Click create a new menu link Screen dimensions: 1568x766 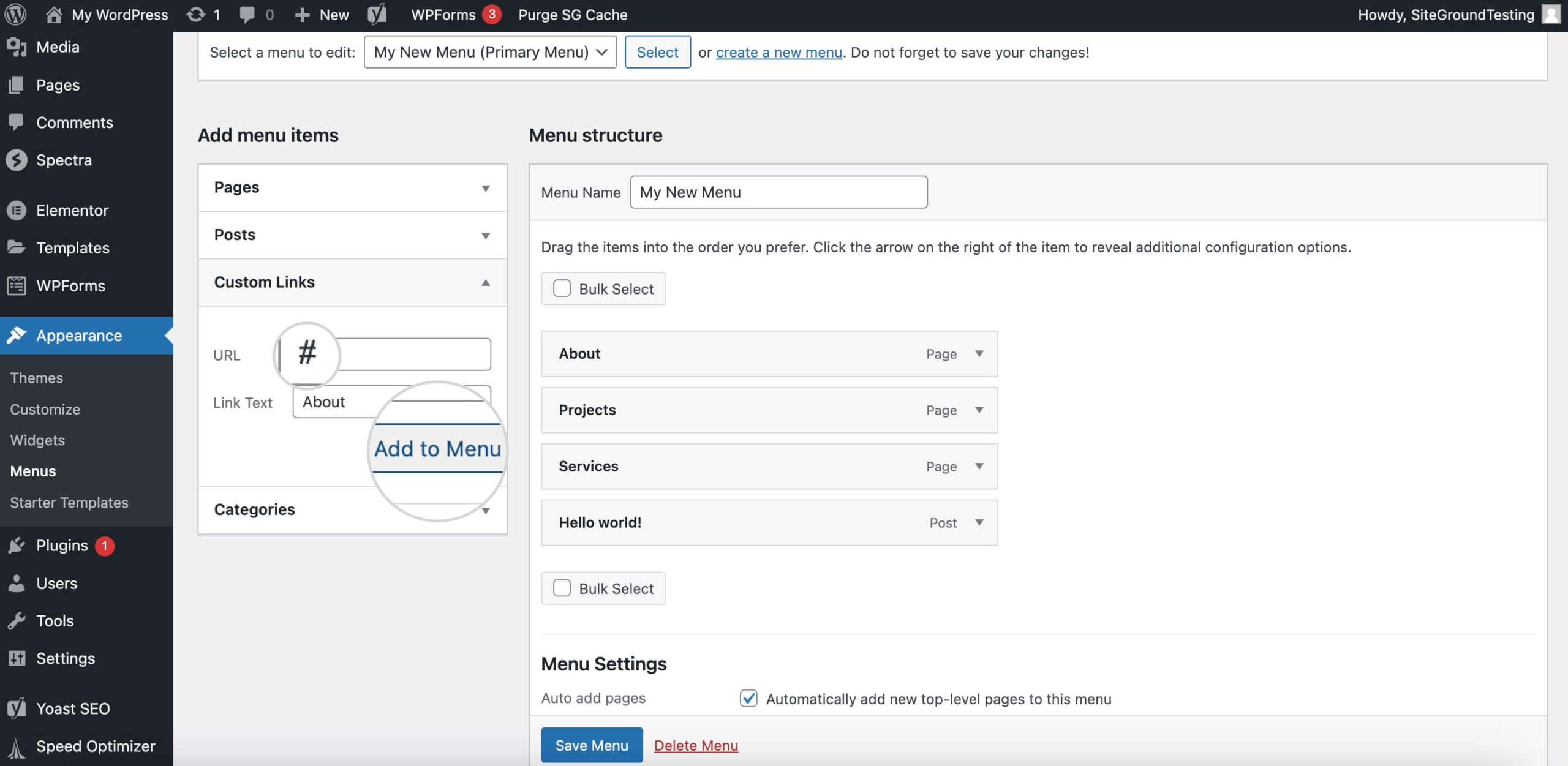pyautogui.click(x=779, y=53)
